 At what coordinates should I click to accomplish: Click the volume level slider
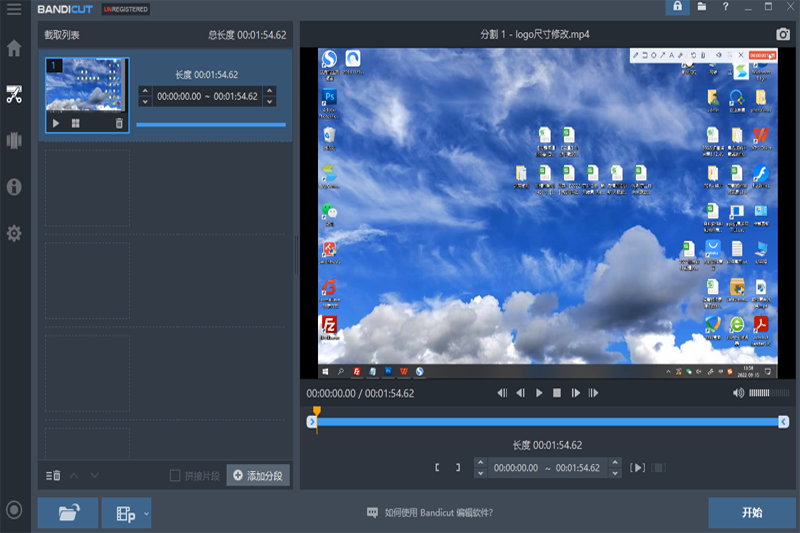[768, 393]
